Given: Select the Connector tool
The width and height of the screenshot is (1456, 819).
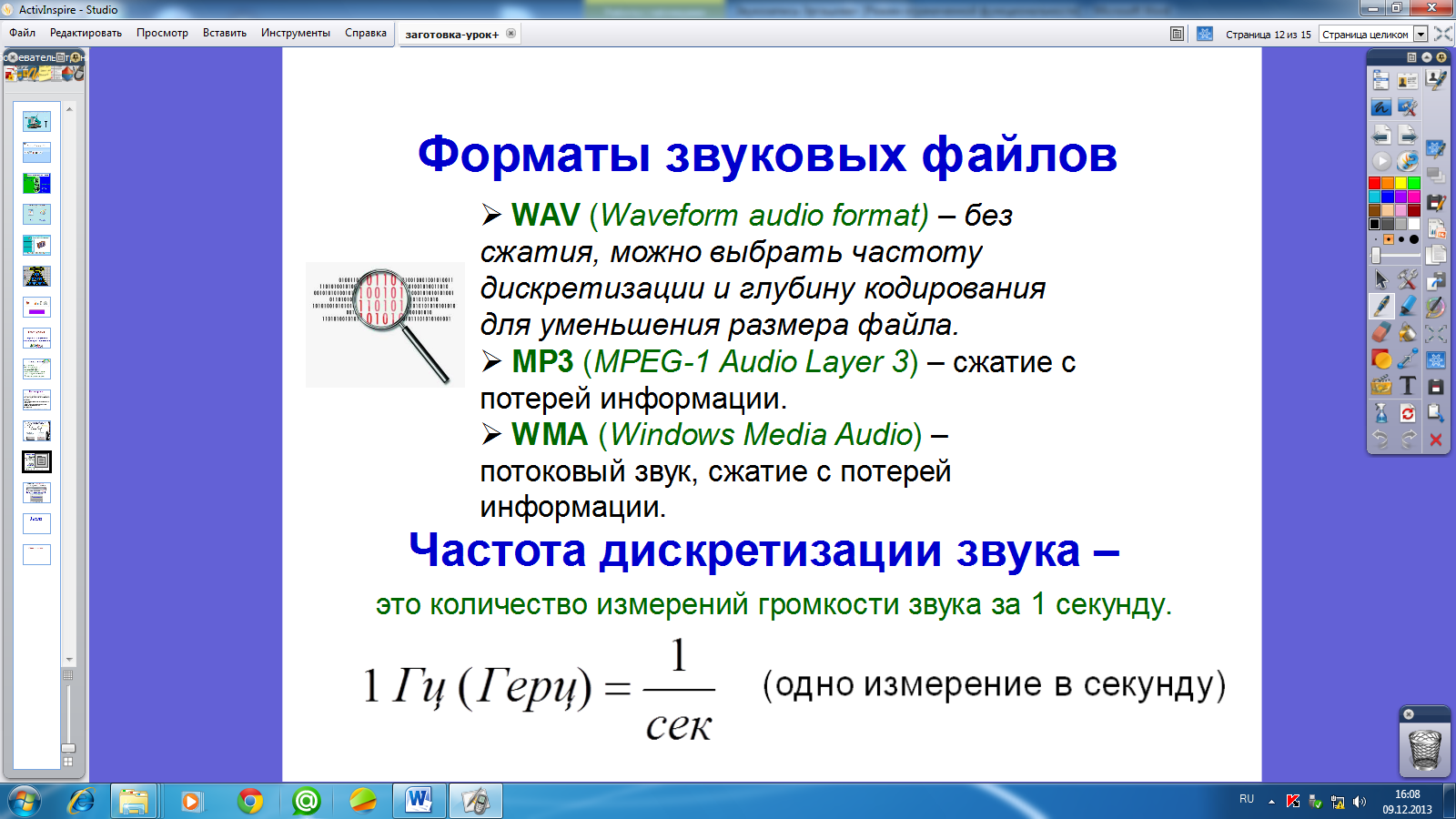Looking at the screenshot, I should point(1408,359).
